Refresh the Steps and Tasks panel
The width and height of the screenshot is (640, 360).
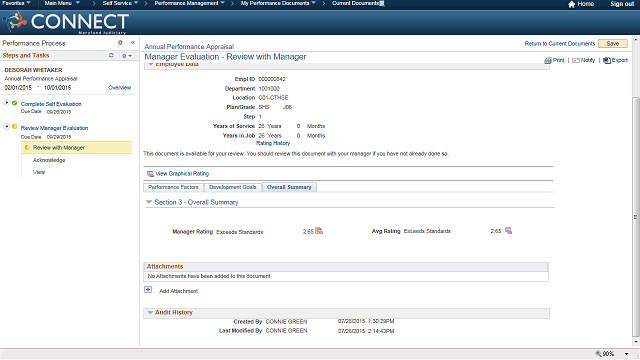(111, 55)
